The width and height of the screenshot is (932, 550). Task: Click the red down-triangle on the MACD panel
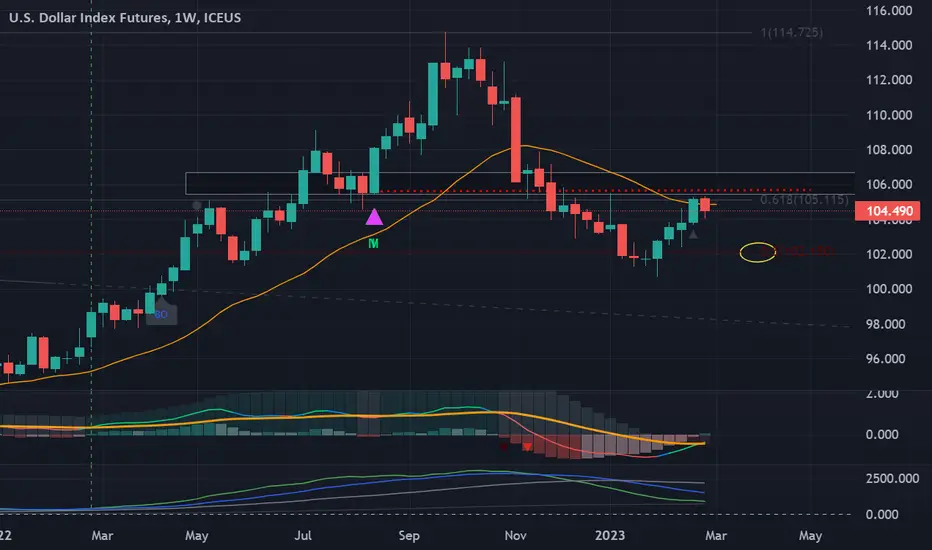click(x=527, y=447)
